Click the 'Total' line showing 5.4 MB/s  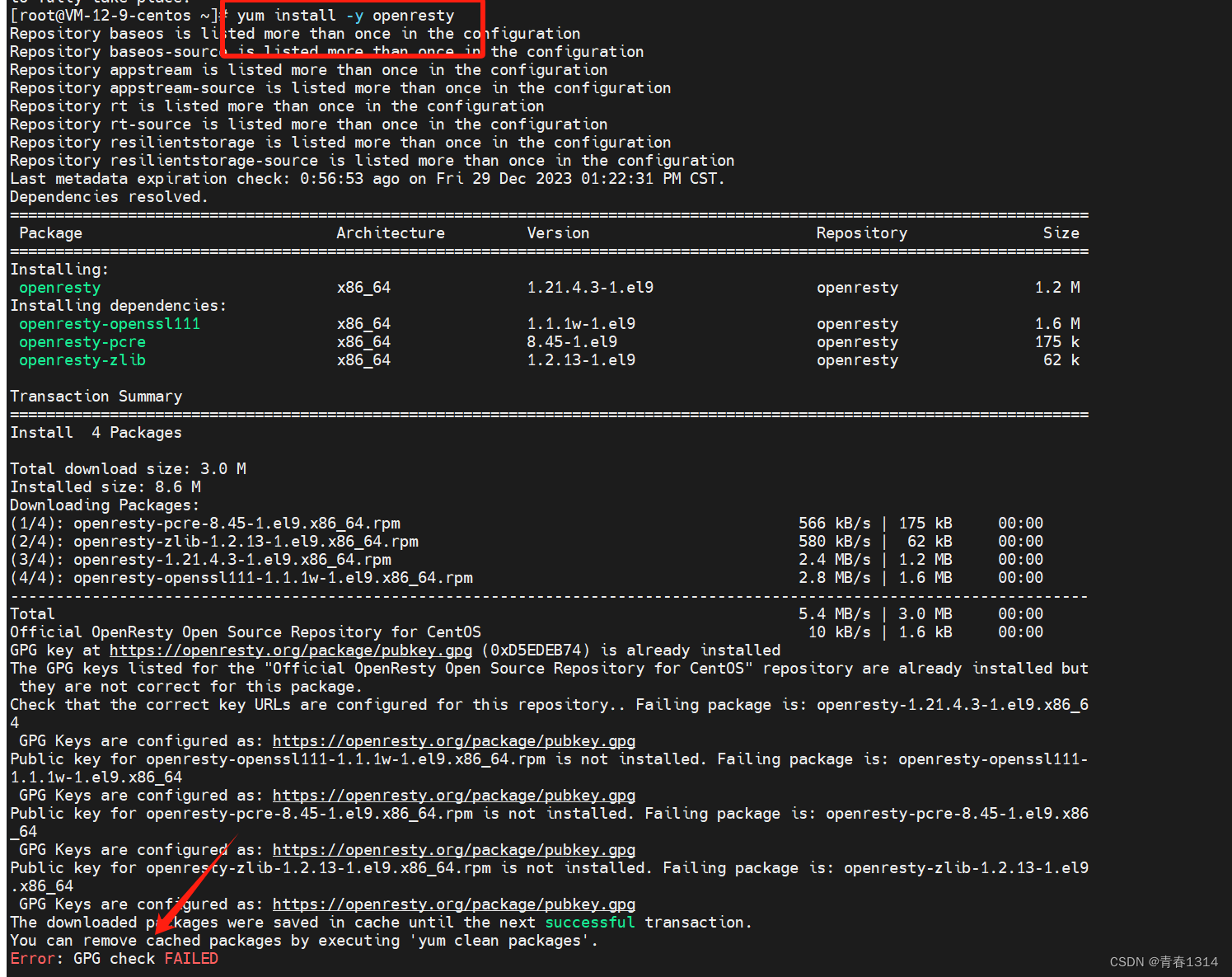coord(527,614)
